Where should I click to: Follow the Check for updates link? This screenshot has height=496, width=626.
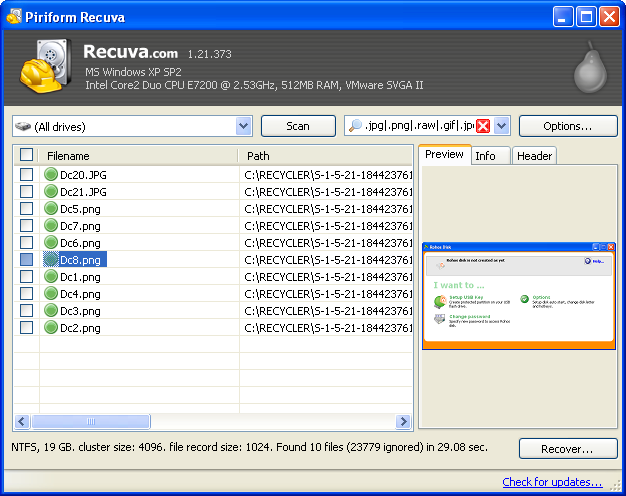[552, 482]
